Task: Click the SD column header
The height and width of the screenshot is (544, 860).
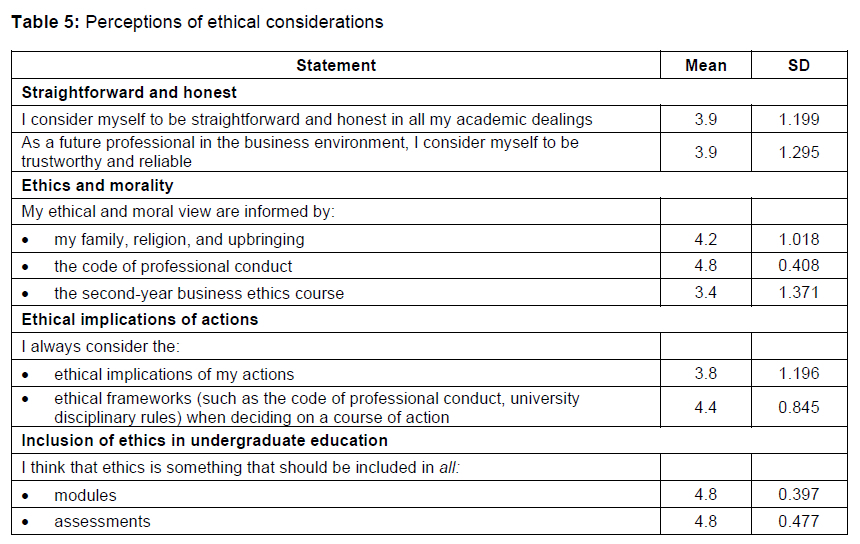Action: [799, 66]
